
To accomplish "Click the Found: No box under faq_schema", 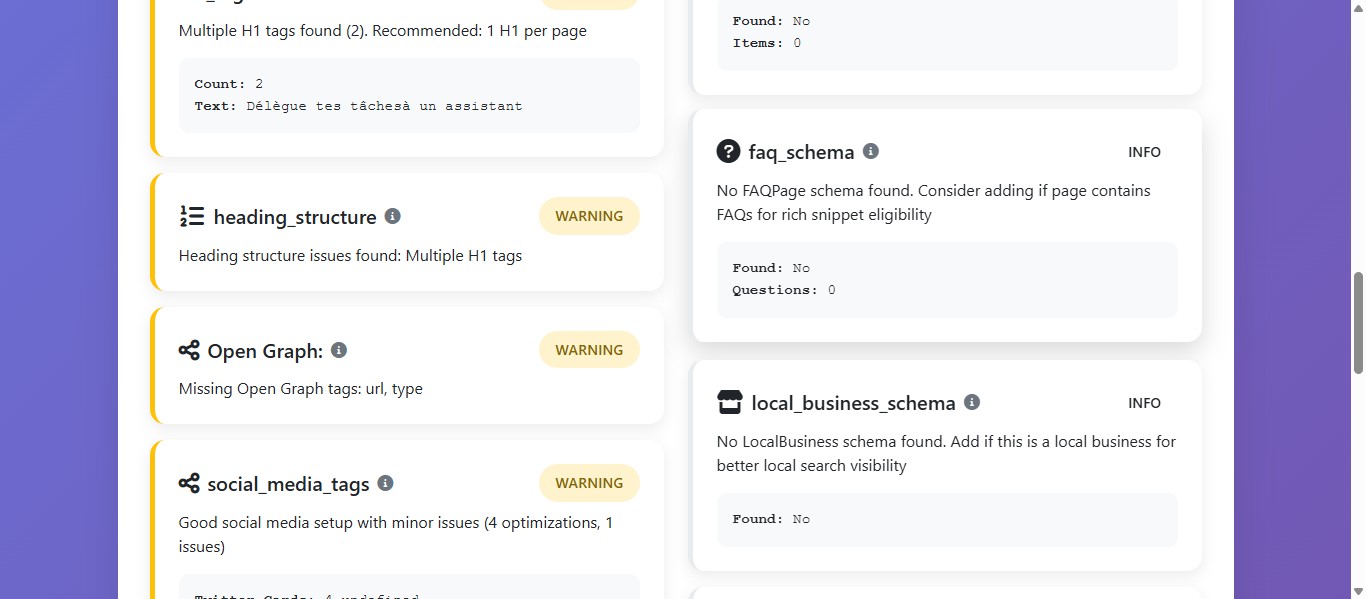I will point(946,278).
